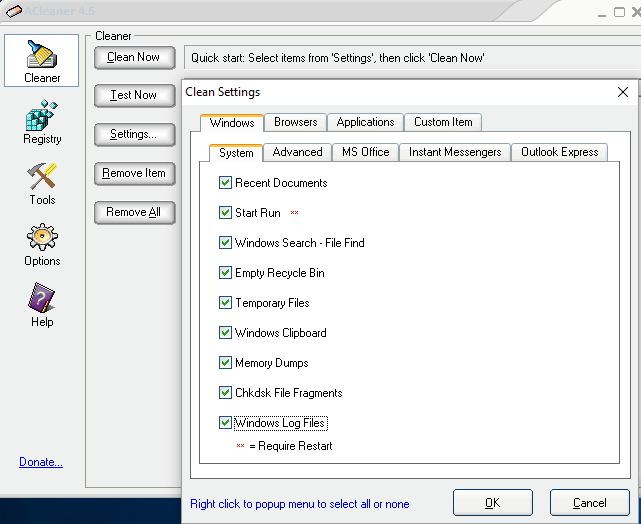This screenshot has height=524, width=641.
Task: Open the Options gear icon
Action: click(x=42, y=237)
